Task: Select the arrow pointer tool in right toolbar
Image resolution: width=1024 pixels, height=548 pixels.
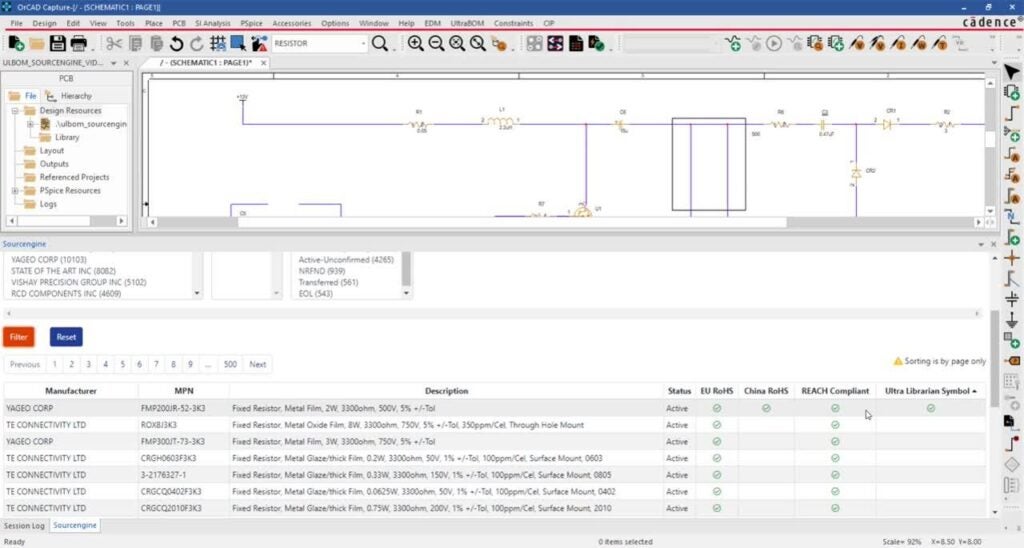Action: (1012, 72)
